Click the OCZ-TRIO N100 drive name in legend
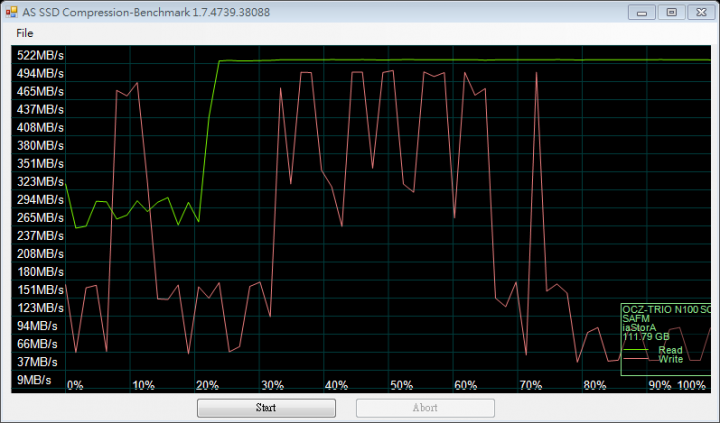 click(666, 310)
